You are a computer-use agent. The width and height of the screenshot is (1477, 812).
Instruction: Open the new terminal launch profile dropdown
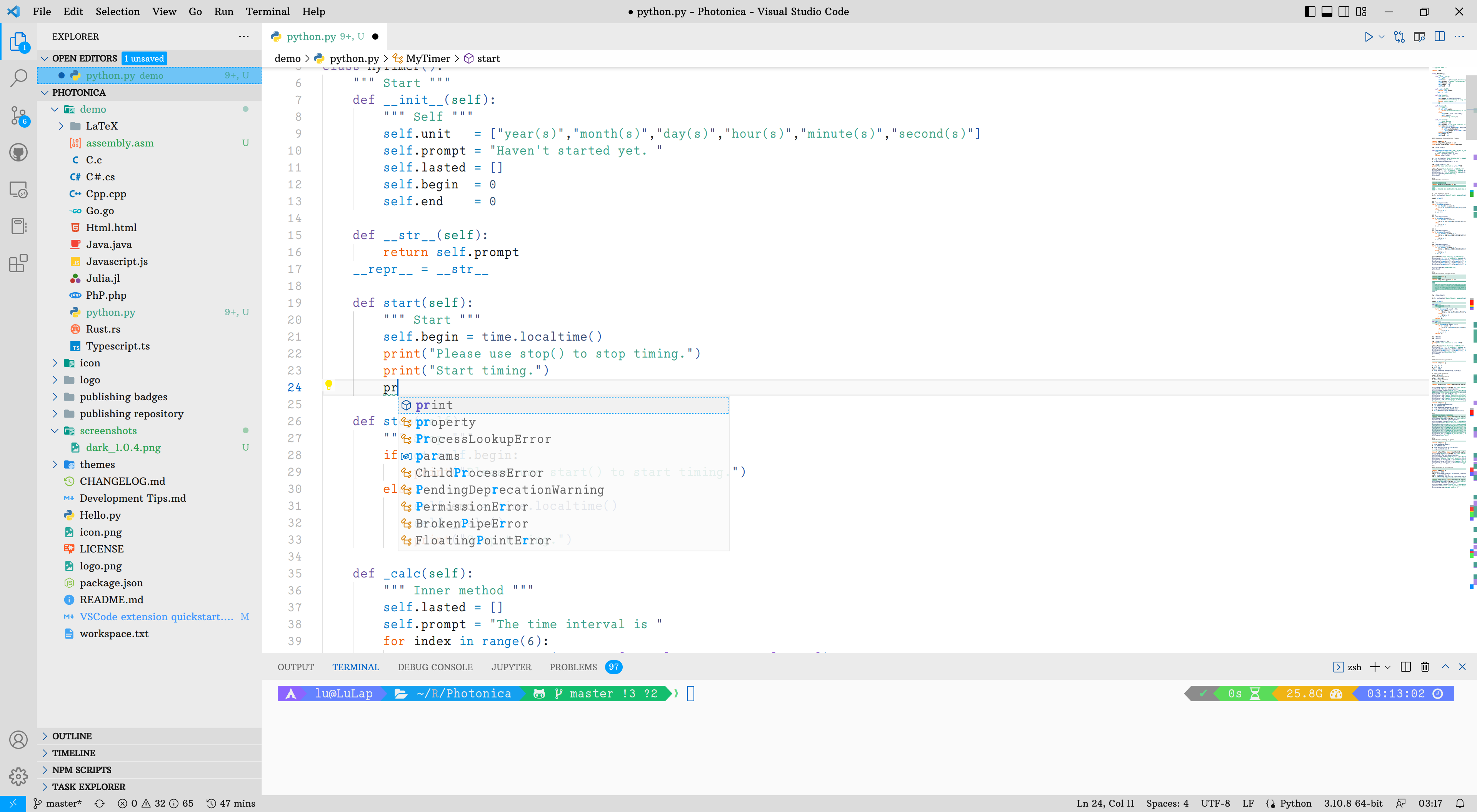click(x=1387, y=667)
